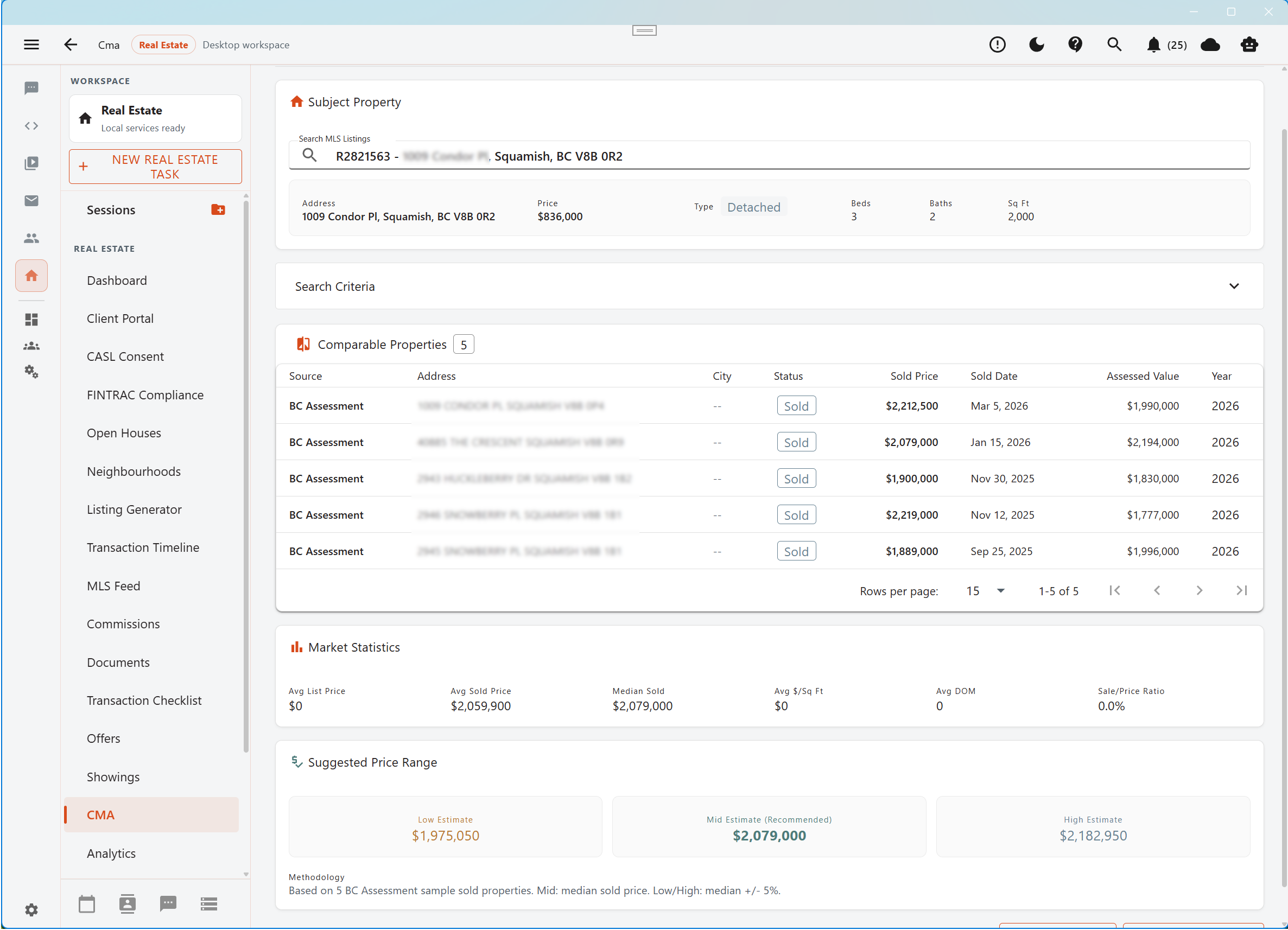Open the hamburger menu
Image resolution: width=1288 pixels, height=930 pixels.
click(x=31, y=44)
